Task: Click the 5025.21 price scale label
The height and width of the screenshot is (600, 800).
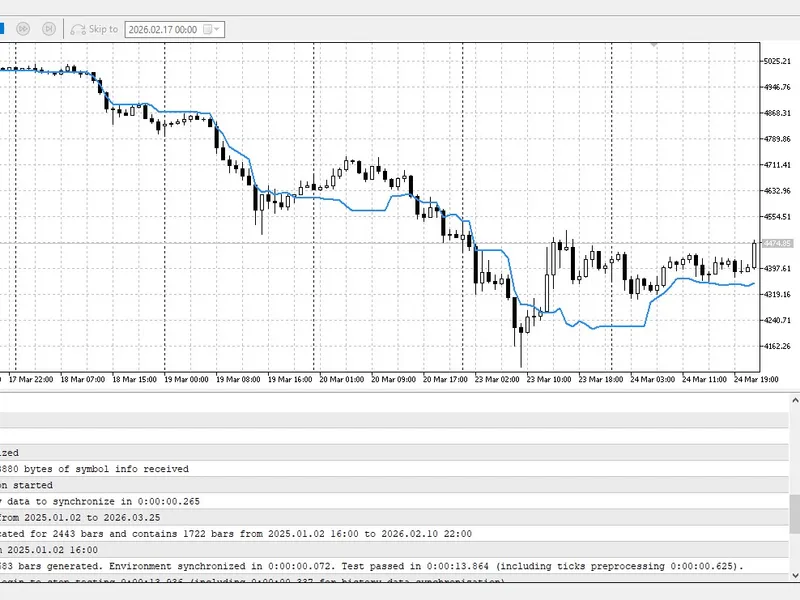Action: tap(777, 61)
